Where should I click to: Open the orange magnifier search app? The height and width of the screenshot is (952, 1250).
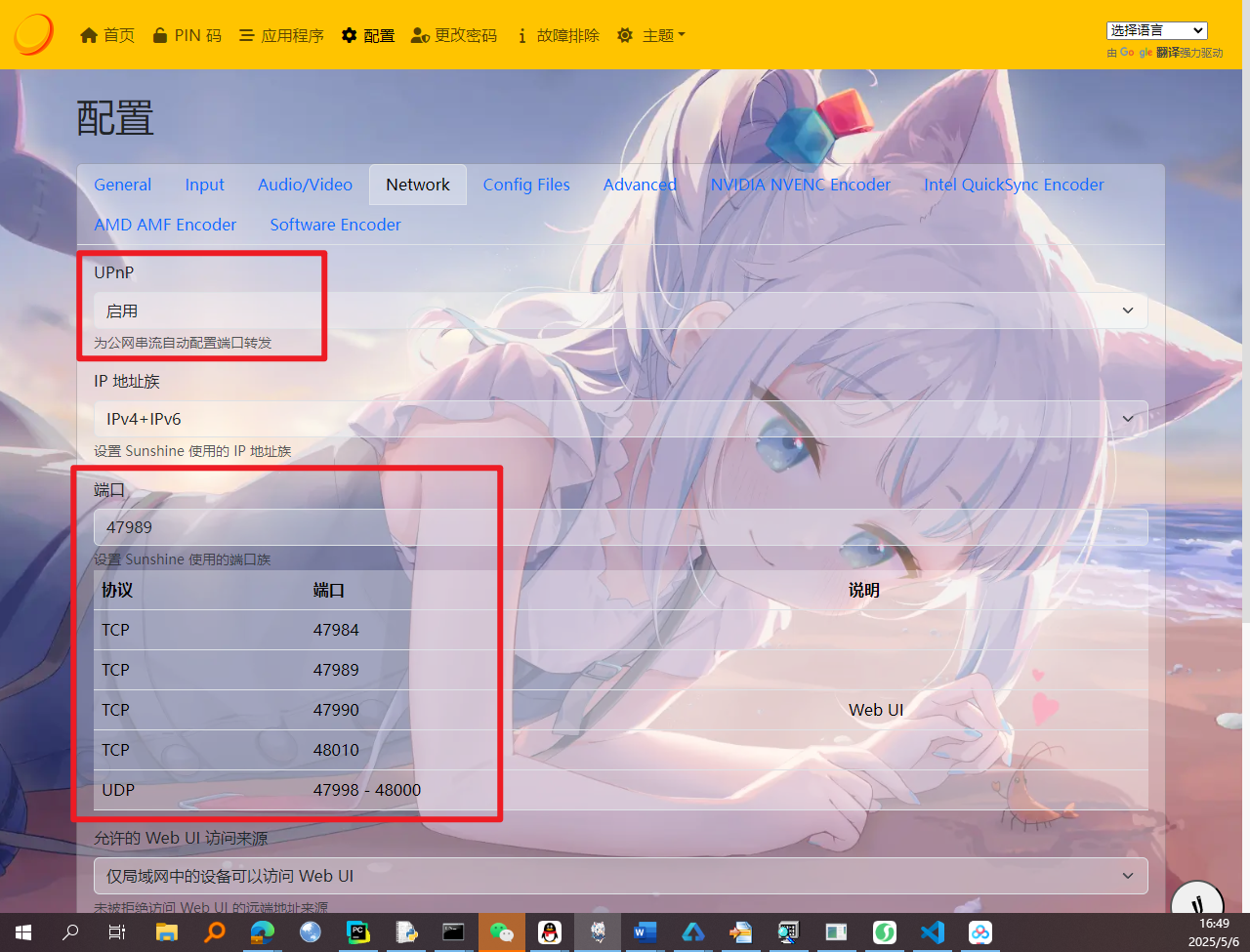click(x=215, y=932)
